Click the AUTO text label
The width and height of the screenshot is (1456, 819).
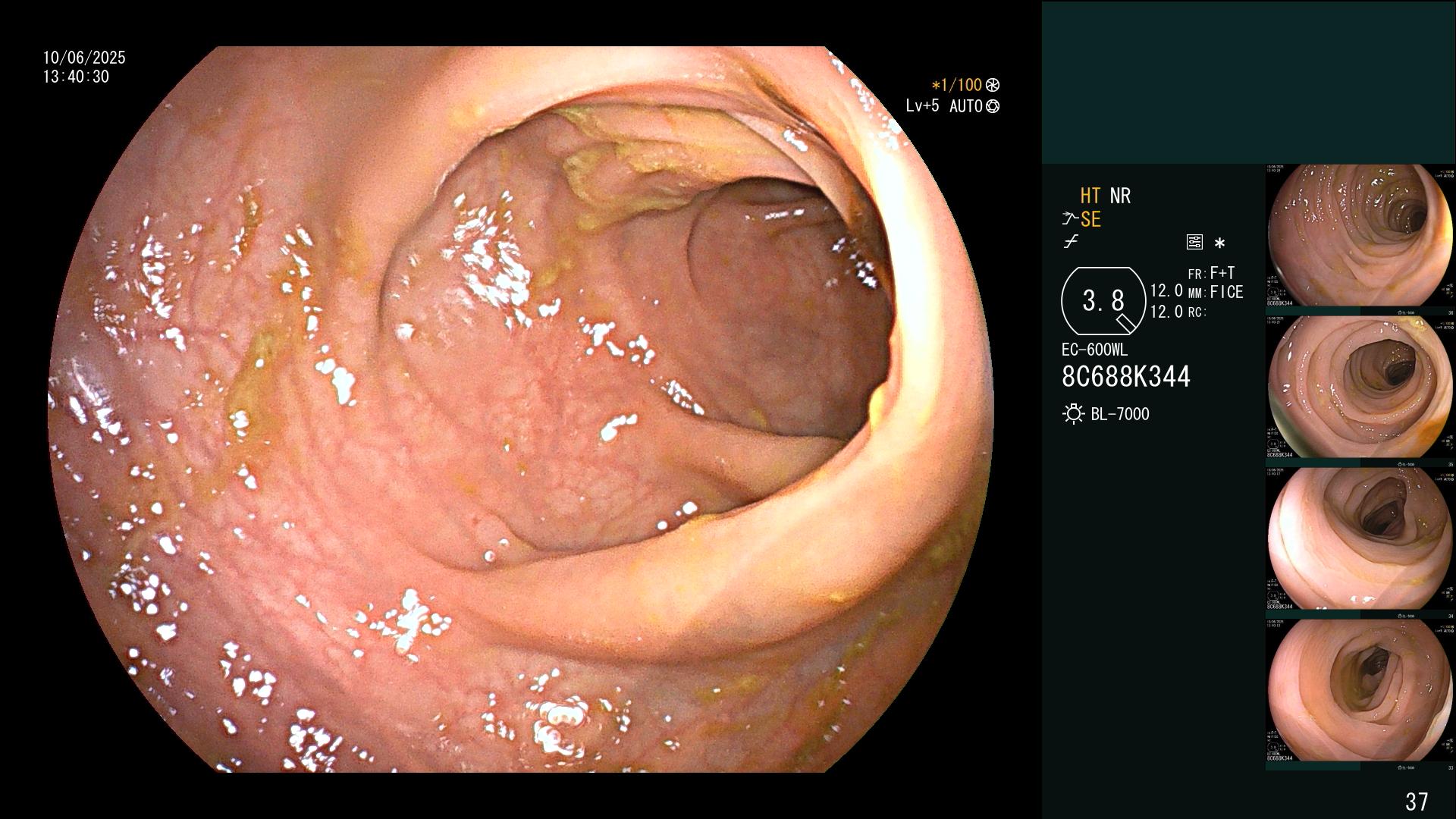pyautogui.click(x=966, y=106)
